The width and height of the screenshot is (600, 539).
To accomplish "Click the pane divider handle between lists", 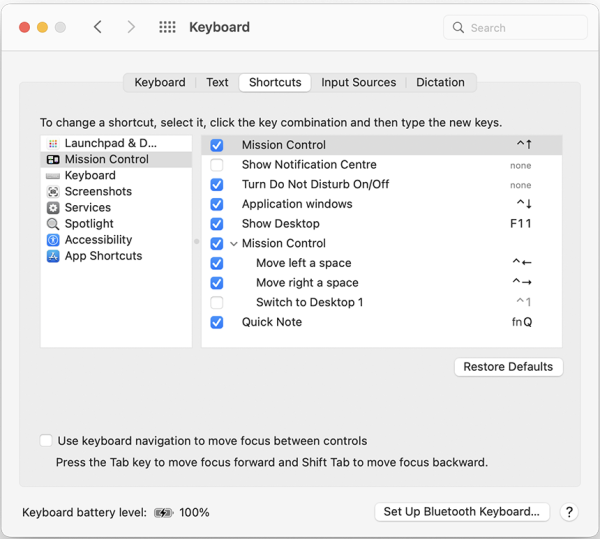I will [196, 241].
